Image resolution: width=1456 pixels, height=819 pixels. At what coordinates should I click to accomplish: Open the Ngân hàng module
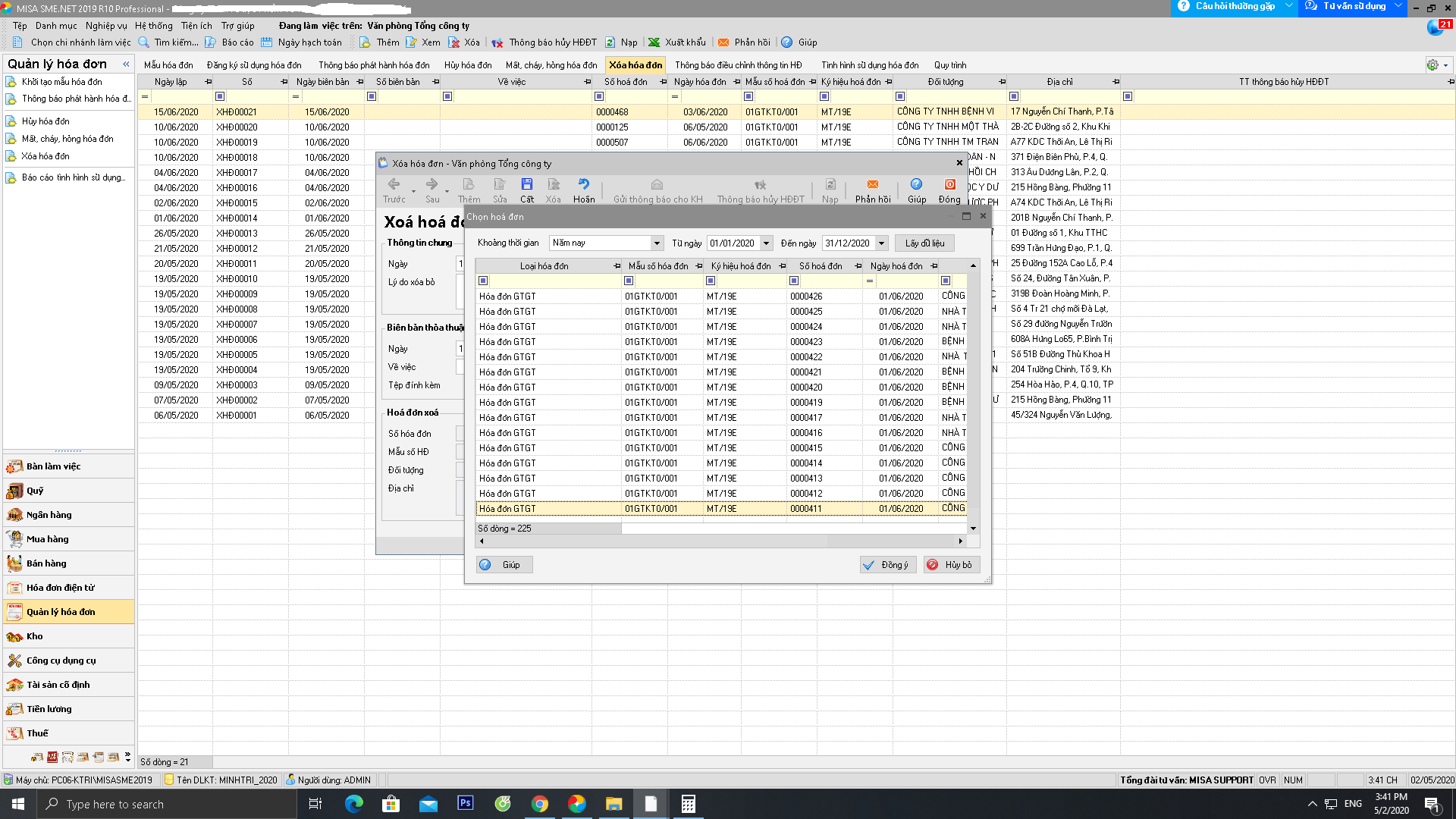[49, 515]
